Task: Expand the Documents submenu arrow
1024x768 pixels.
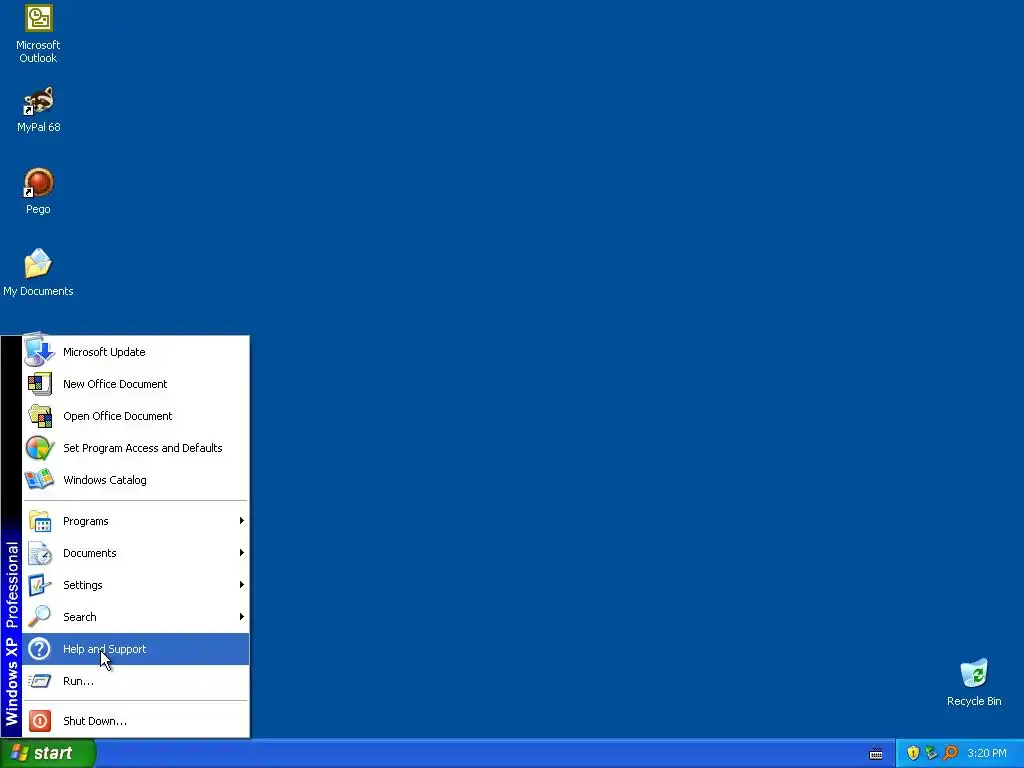Action: tap(242, 552)
